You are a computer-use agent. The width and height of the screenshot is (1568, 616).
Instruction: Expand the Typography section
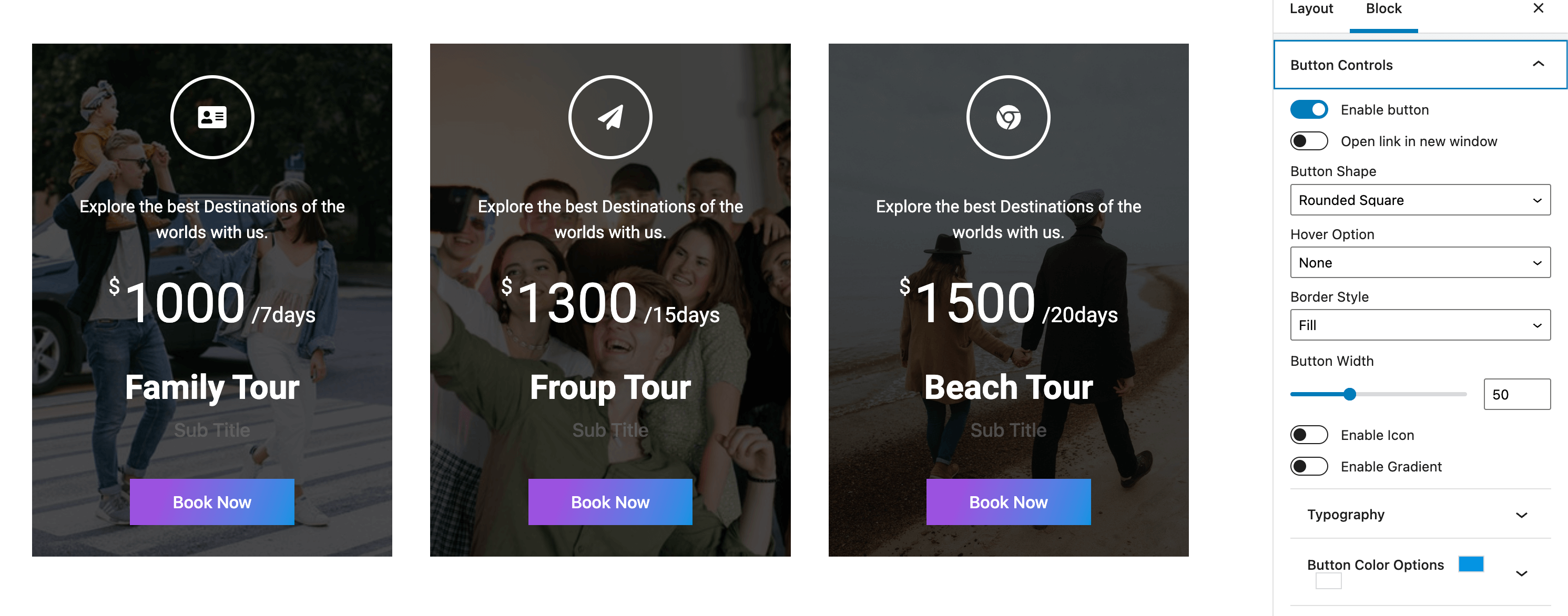point(1420,515)
